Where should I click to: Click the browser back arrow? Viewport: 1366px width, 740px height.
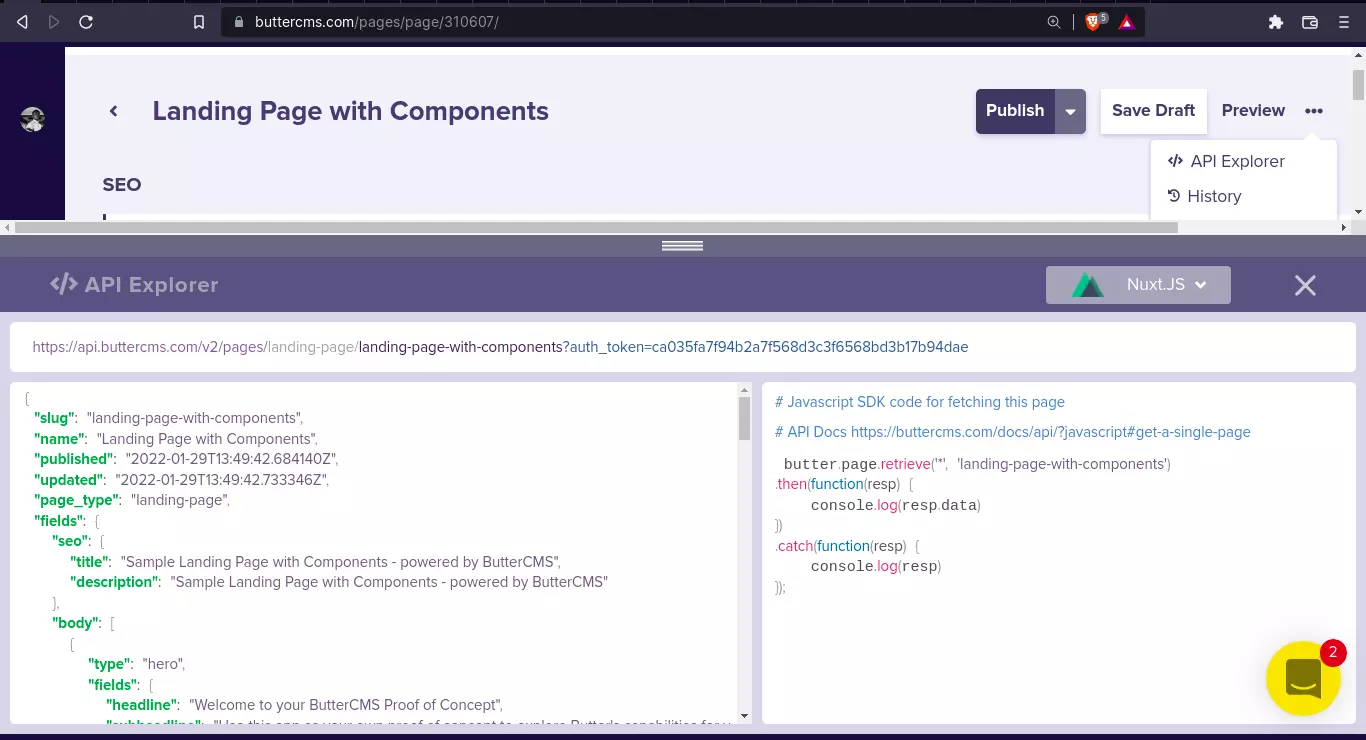pyautogui.click(x=22, y=22)
